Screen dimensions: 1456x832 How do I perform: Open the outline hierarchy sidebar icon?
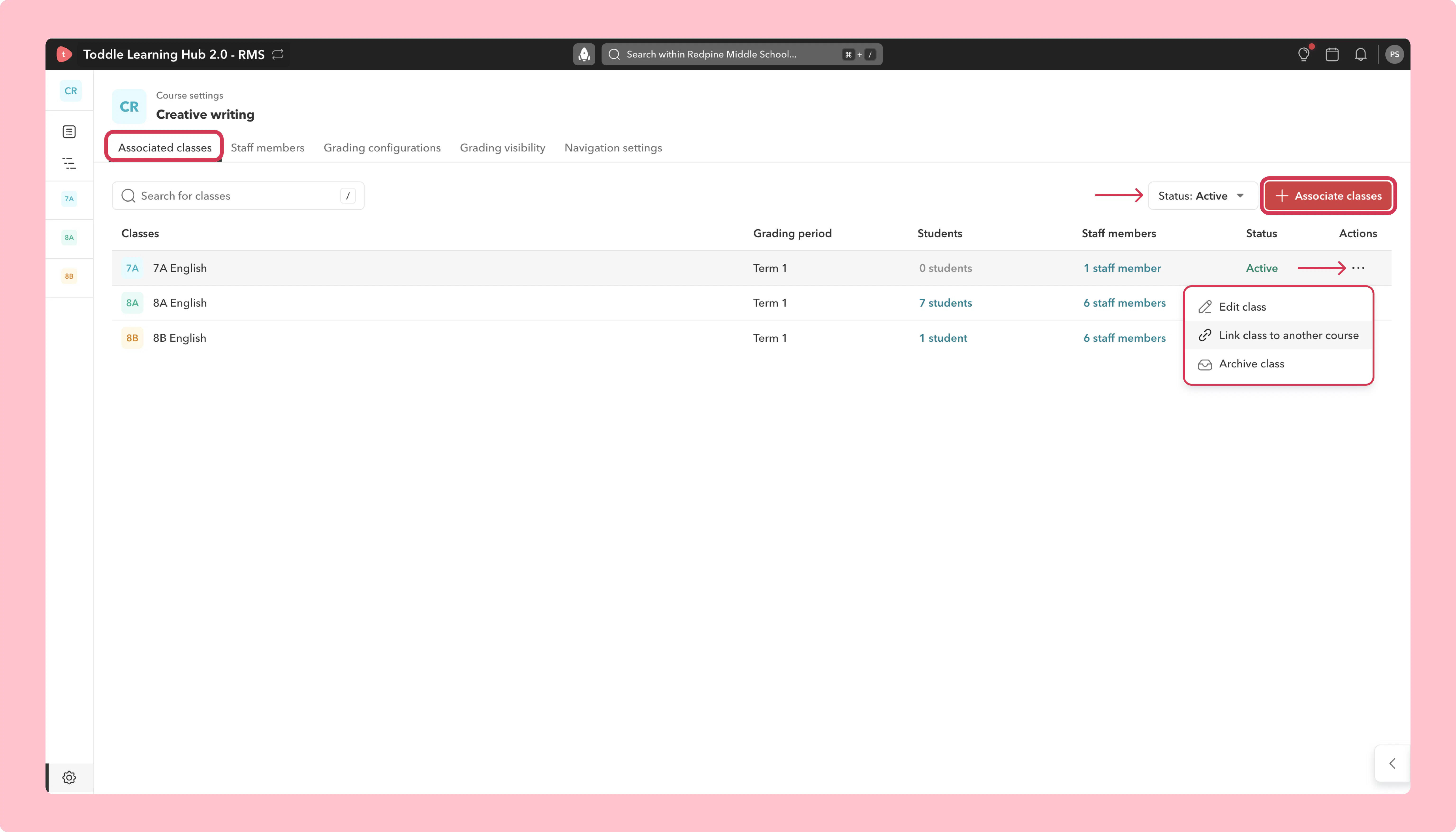[x=69, y=163]
